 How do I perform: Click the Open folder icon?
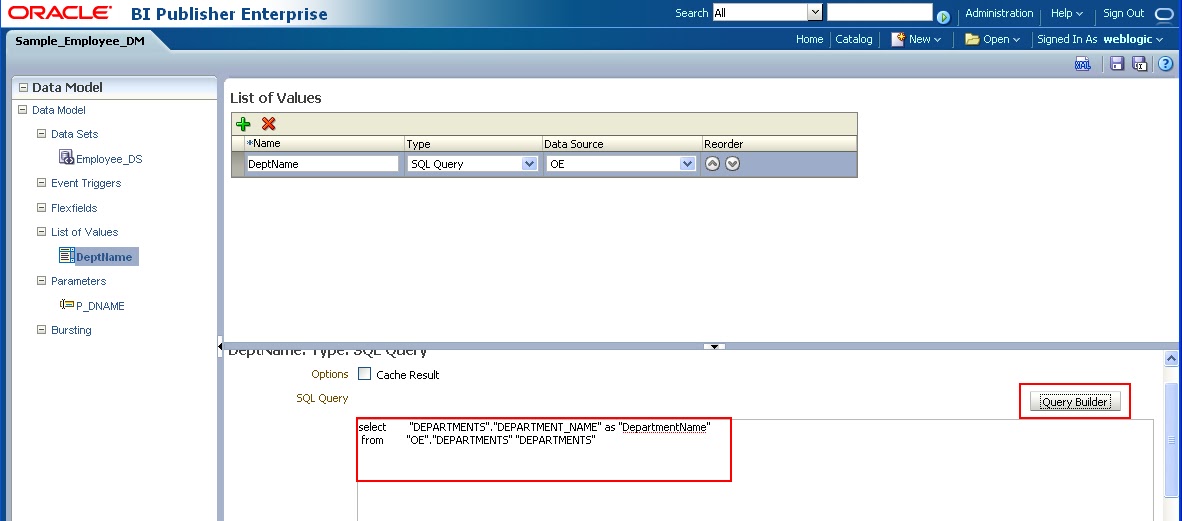click(x=972, y=39)
